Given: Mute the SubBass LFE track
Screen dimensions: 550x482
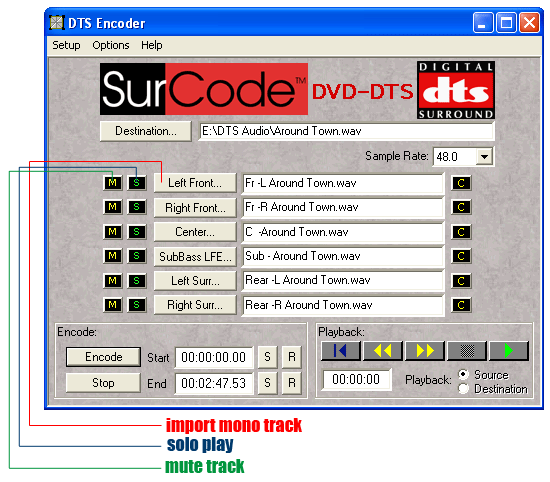Looking at the screenshot, I should click(x=113, y=256).
